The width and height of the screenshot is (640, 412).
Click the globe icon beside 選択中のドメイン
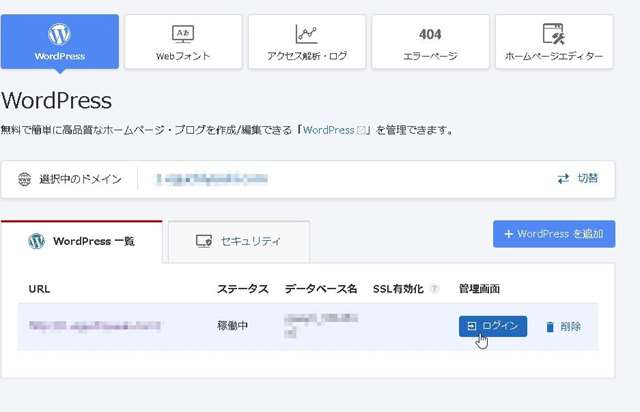tap(25, 179)
